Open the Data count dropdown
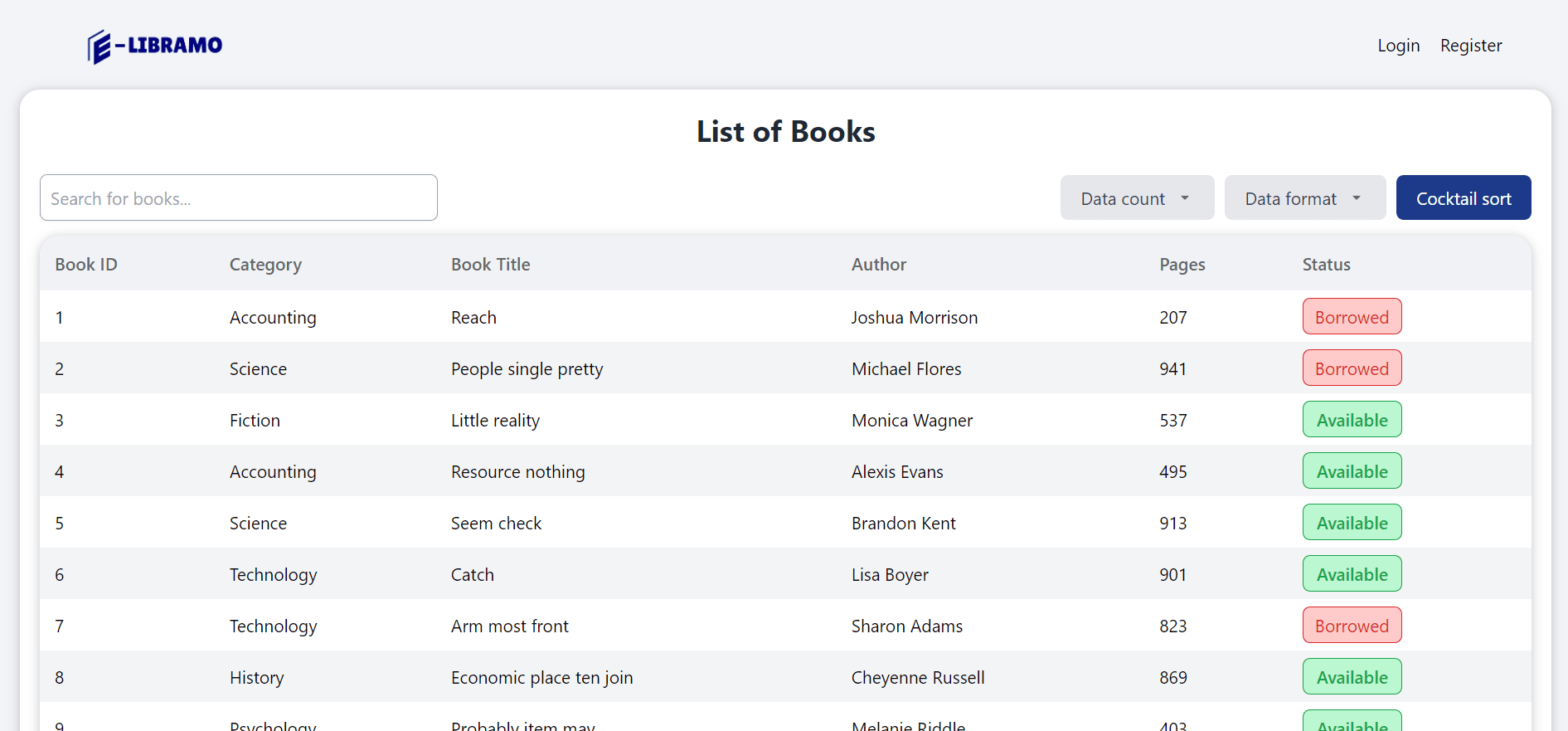This screenshot has height=731, width=1568. tap(1136, 198)
